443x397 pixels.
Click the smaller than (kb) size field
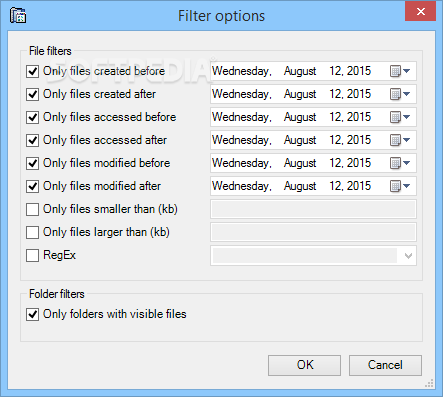pyautogui.click(x=313, y=209)
